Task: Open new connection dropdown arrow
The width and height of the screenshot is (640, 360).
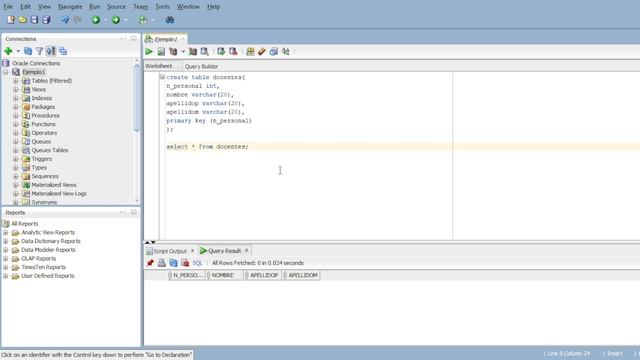Action: click(18, 51)
